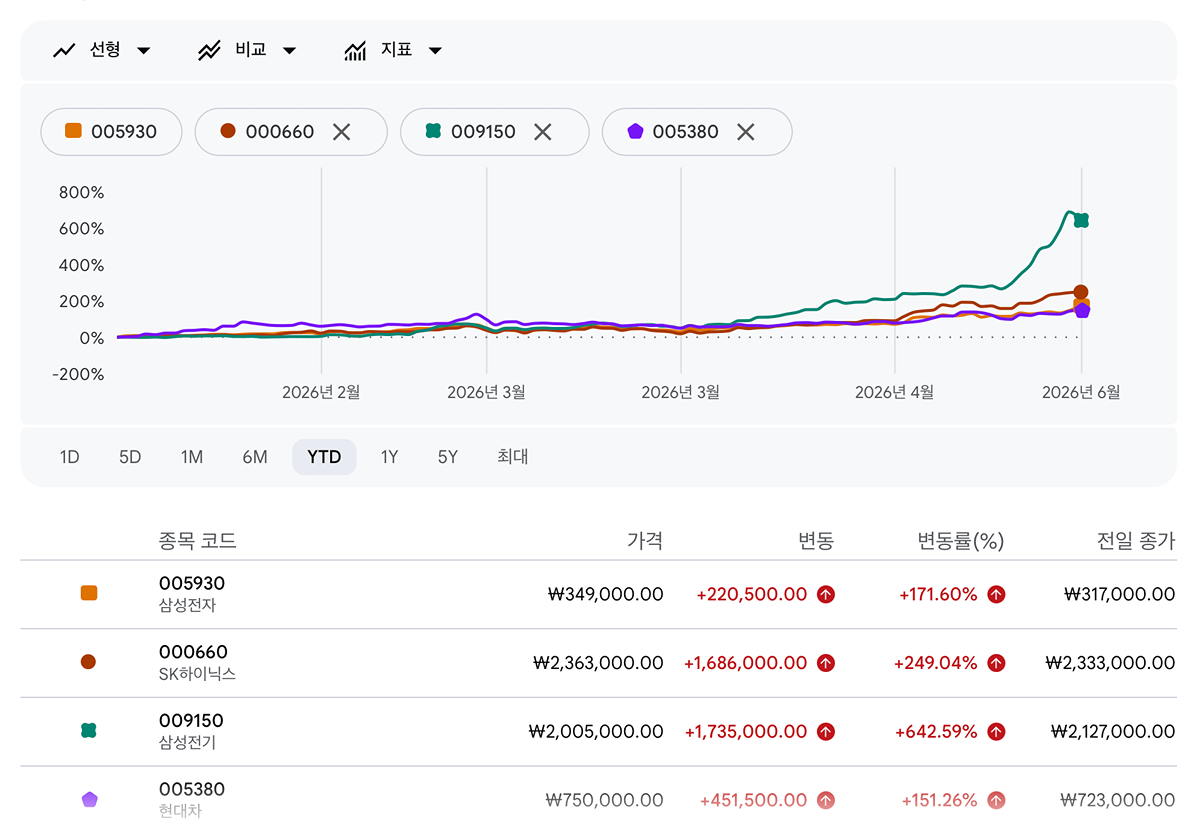Click the price ₩2,363,000.00
The height and width of the screenshot is (825, 1200).
(598, 663)
